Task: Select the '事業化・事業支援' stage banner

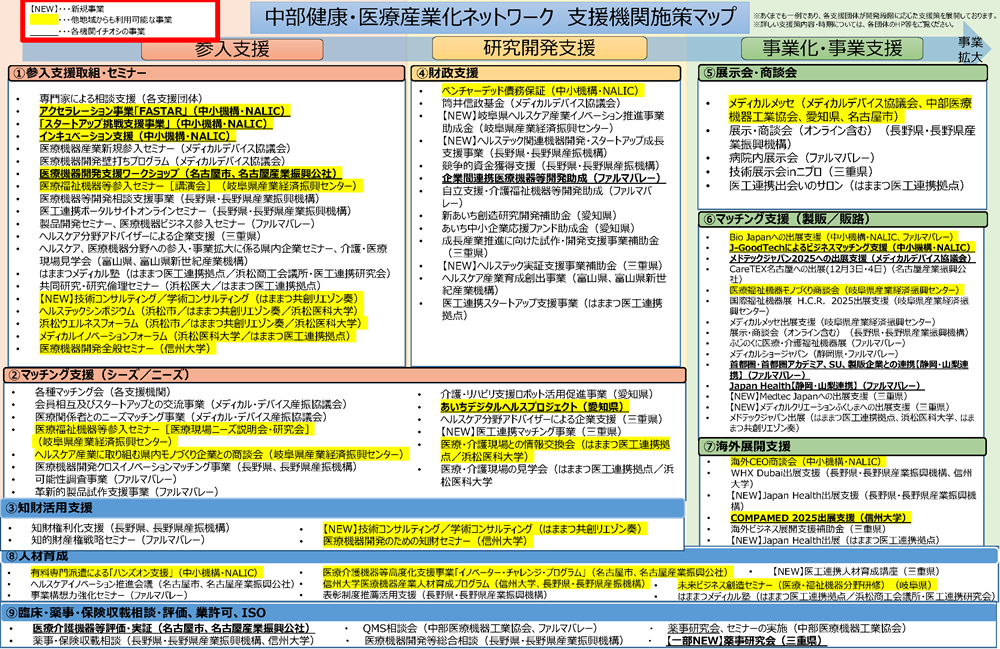Action: [x=832, y=48]
